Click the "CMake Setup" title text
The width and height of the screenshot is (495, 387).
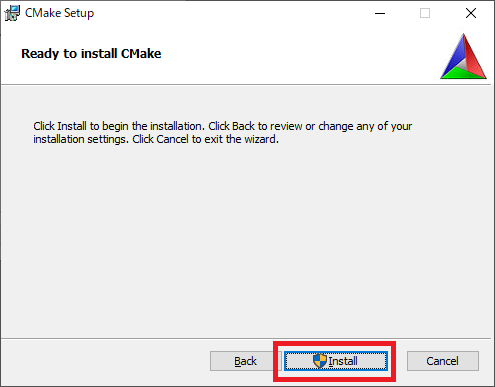tap(60, 13)
